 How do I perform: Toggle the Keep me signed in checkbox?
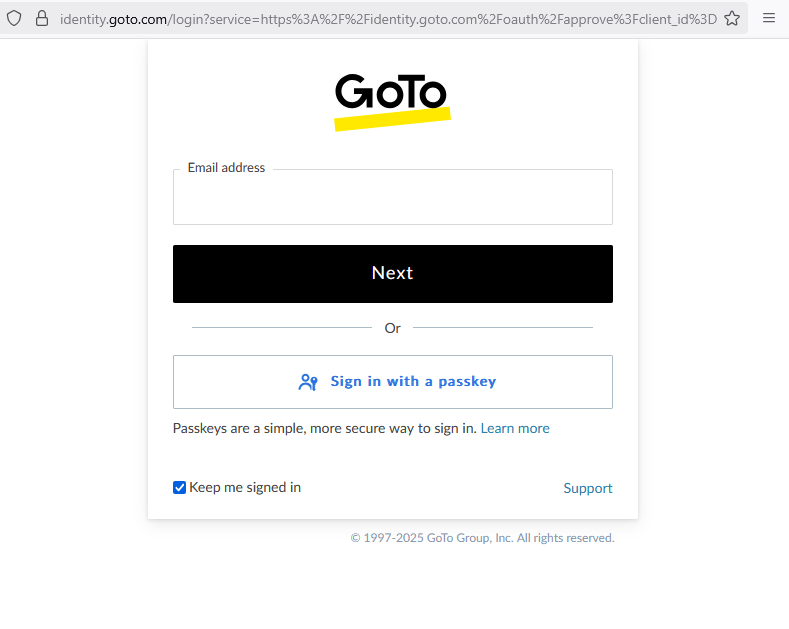(x=180, y=488)
